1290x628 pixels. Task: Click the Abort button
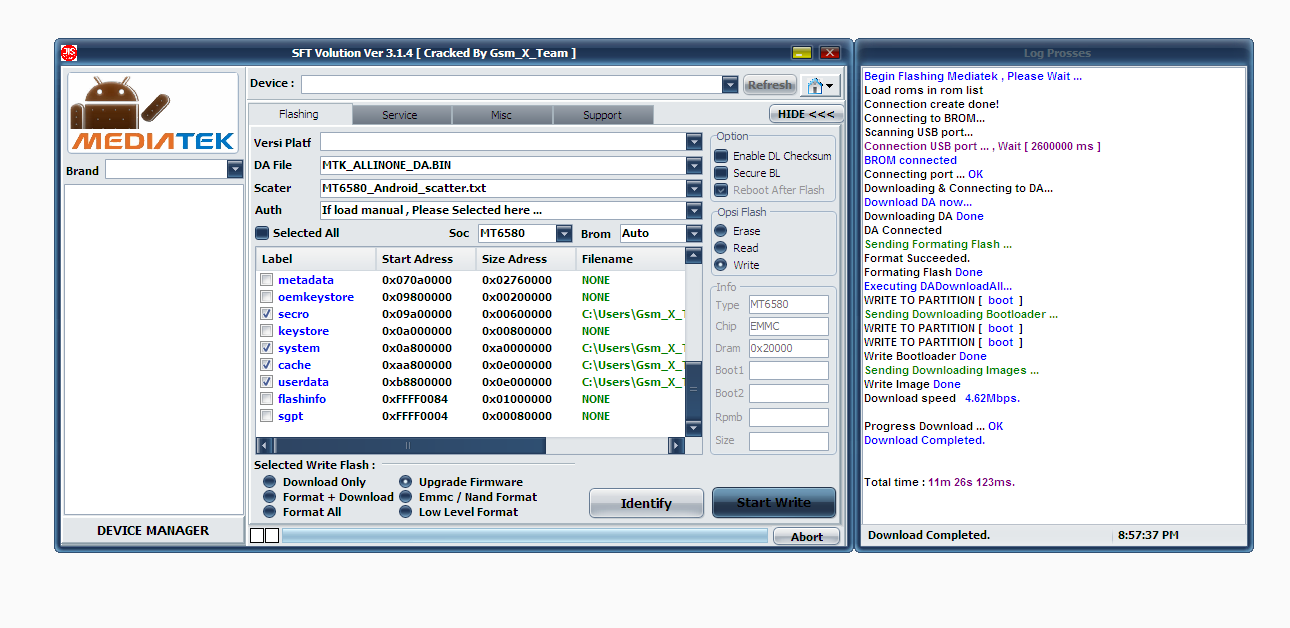[807, 537]
